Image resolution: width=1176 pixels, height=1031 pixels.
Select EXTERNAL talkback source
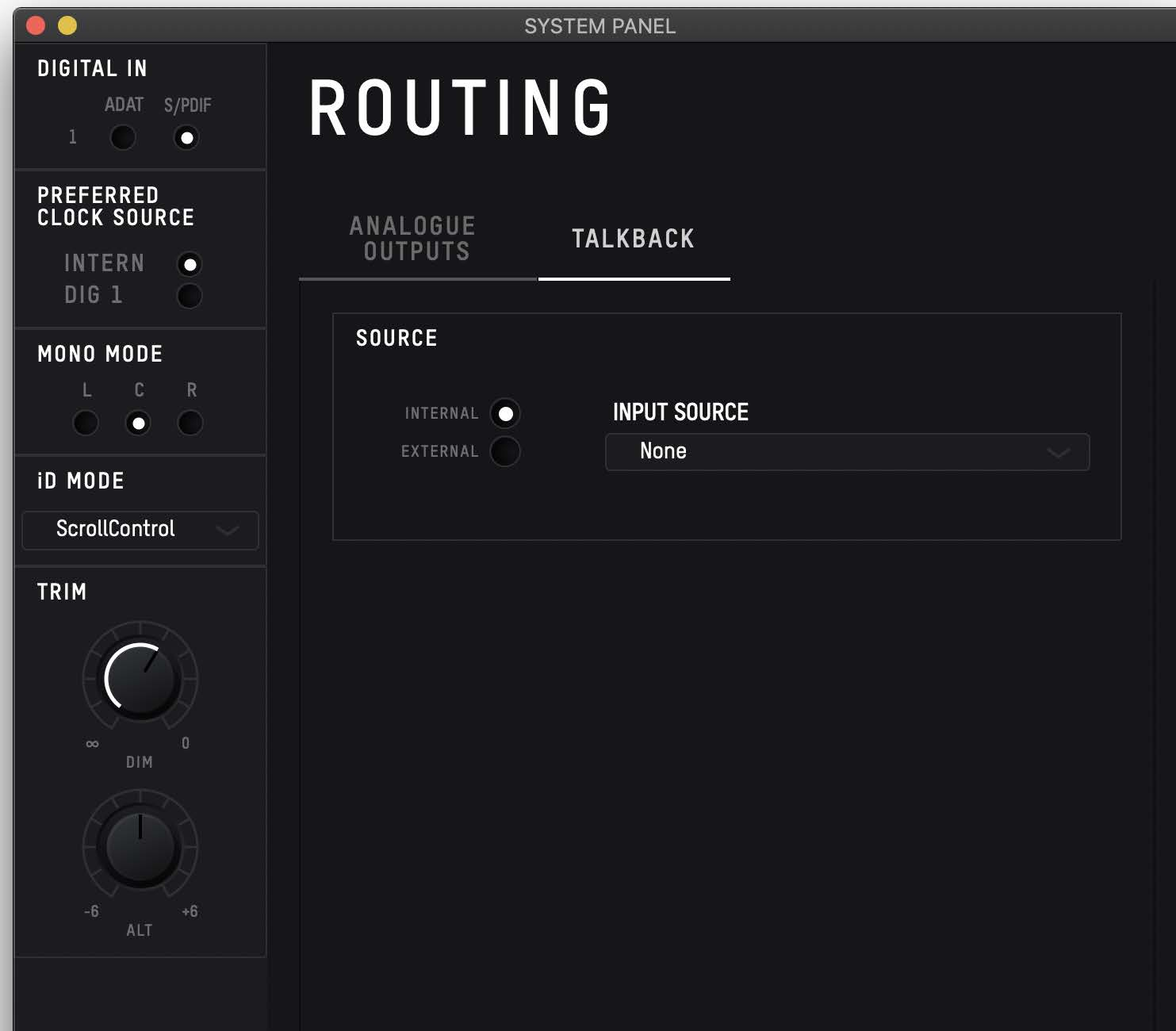pyautogui.click(x=505, y=451)
